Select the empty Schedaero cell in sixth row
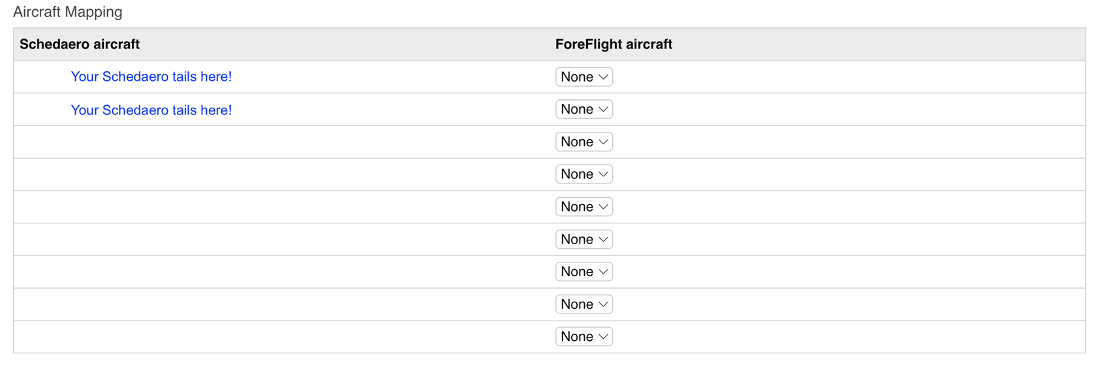This screenshot has width=1106, height=368. pos(281,239)
